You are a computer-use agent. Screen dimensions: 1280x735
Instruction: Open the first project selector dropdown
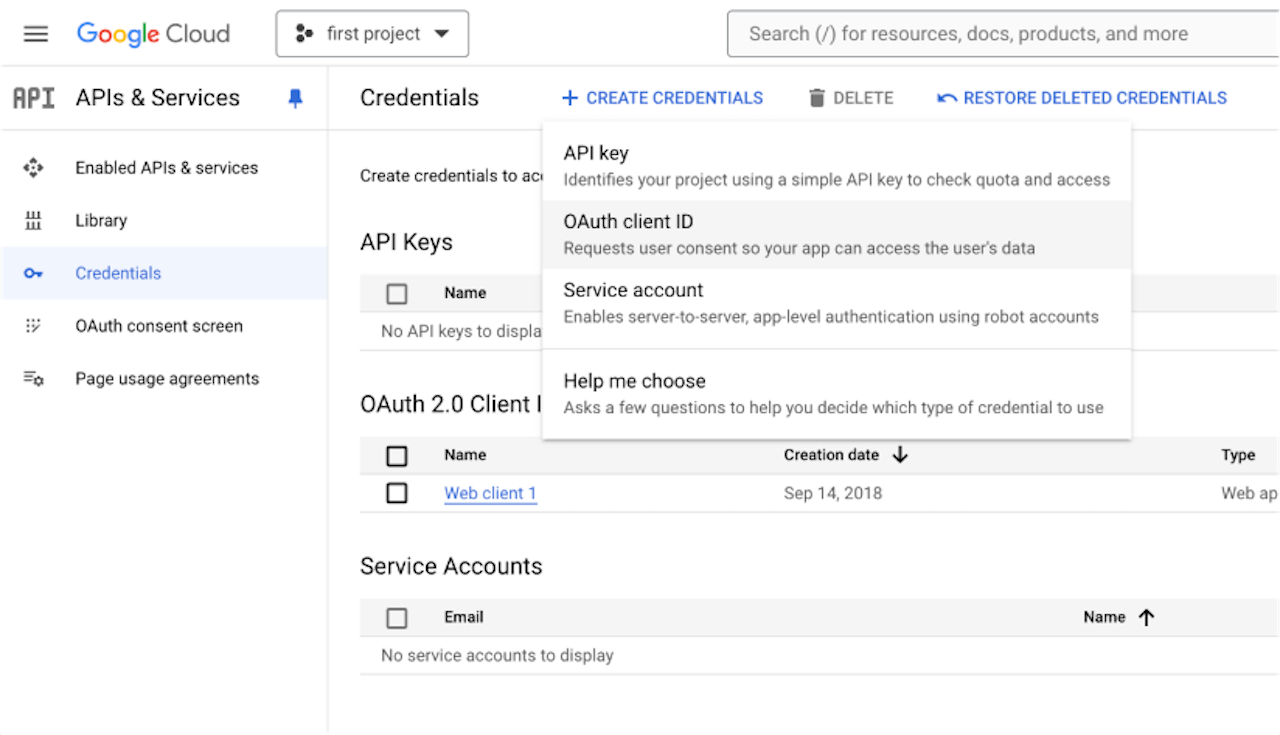tap(372, 34)
